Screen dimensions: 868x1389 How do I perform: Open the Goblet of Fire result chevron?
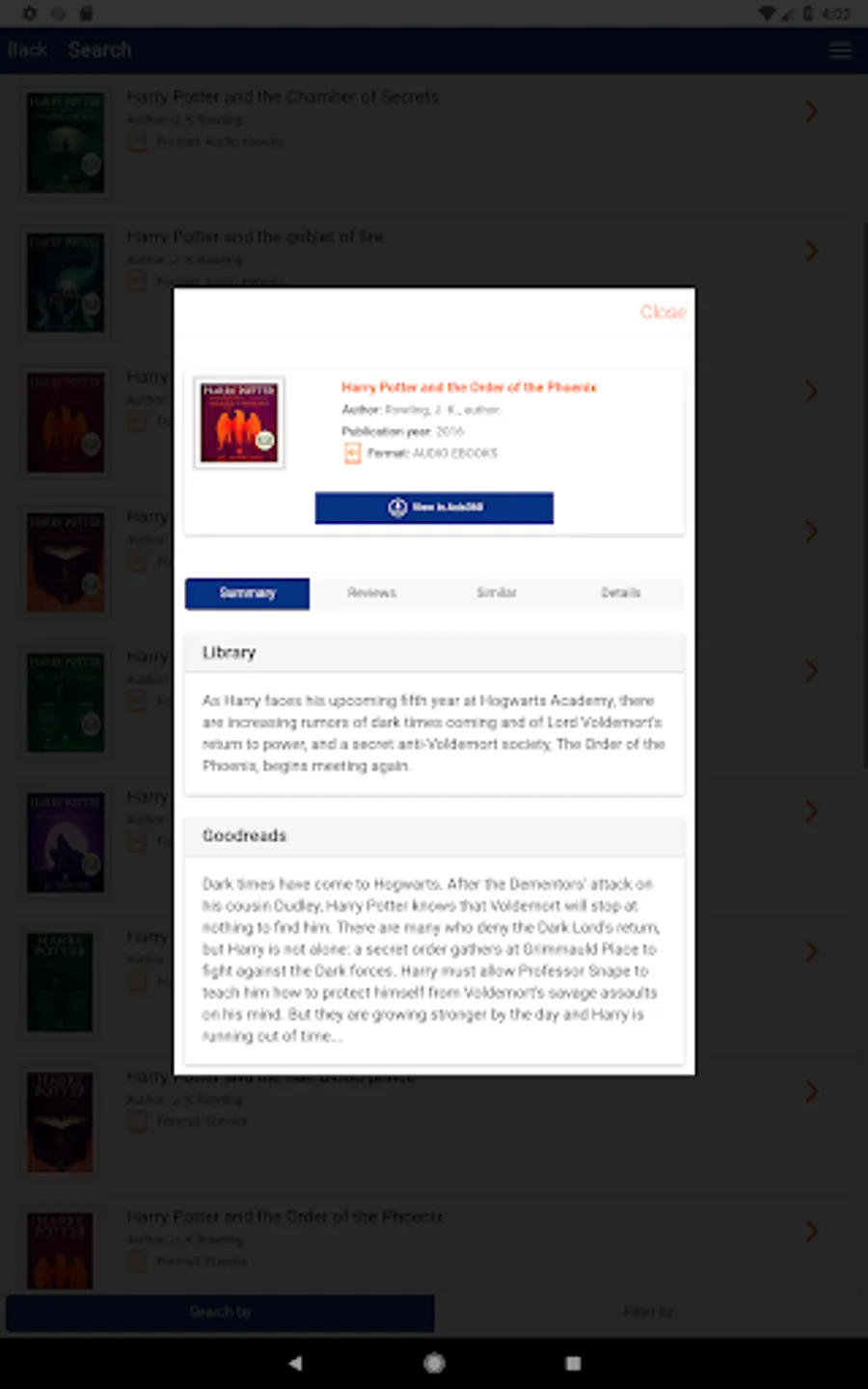pyautogui.click(x=811, y=251)
